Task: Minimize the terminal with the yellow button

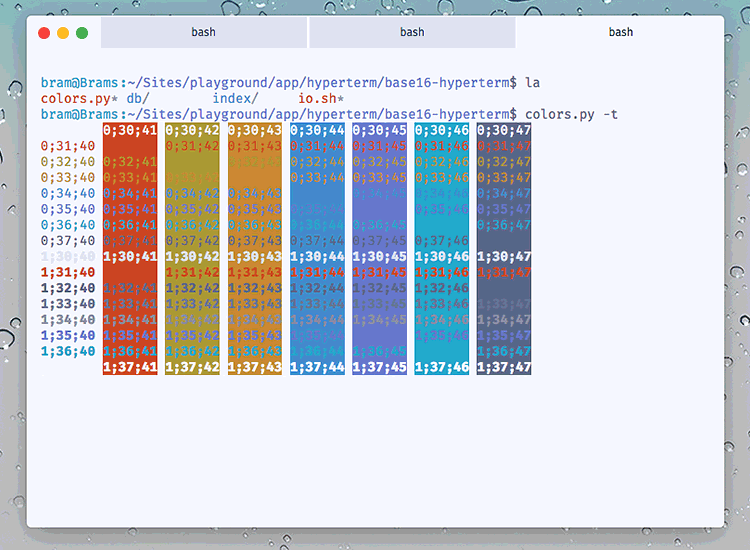Action: coord(63,33)
